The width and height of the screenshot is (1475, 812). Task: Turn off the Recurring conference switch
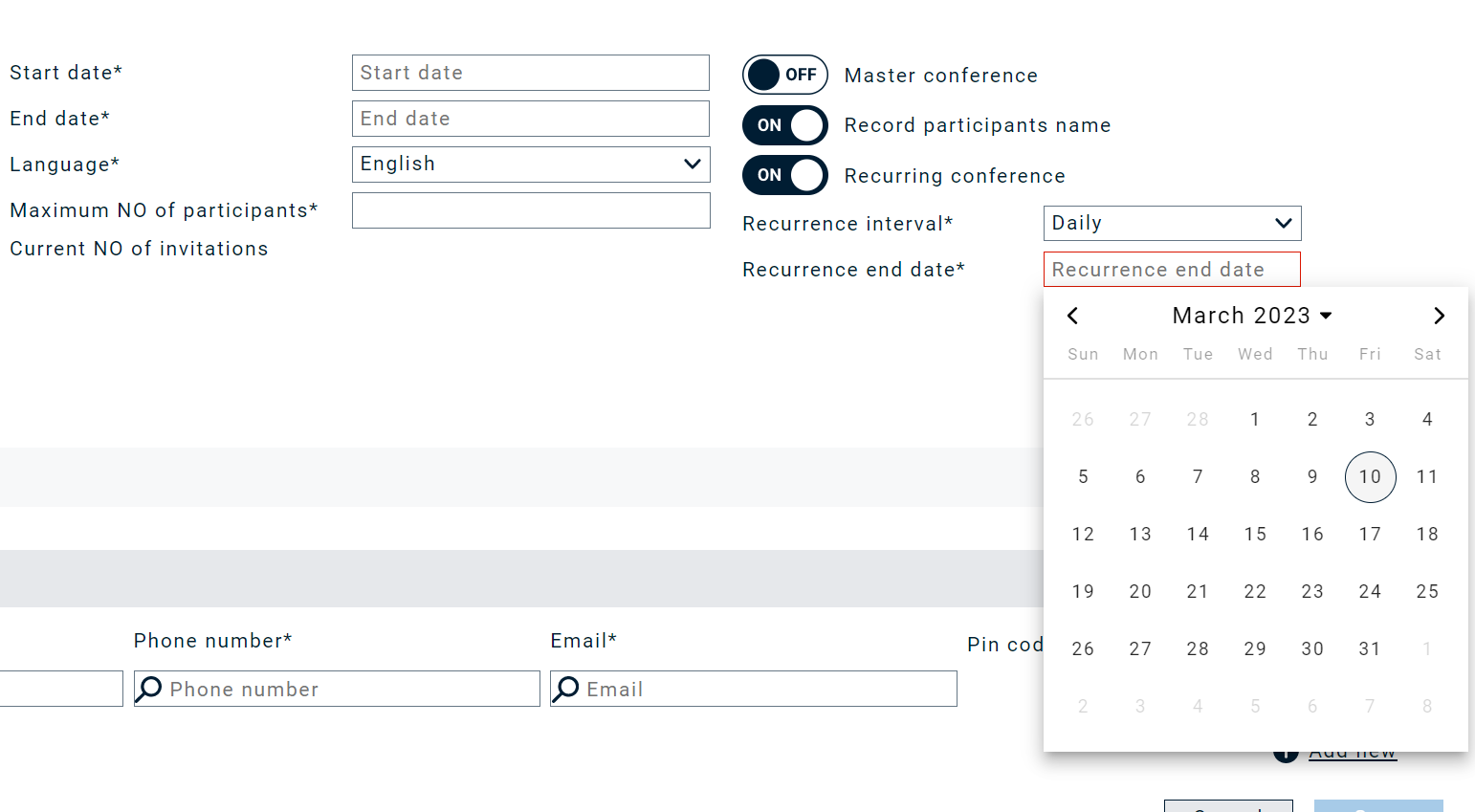pos(785,175)
